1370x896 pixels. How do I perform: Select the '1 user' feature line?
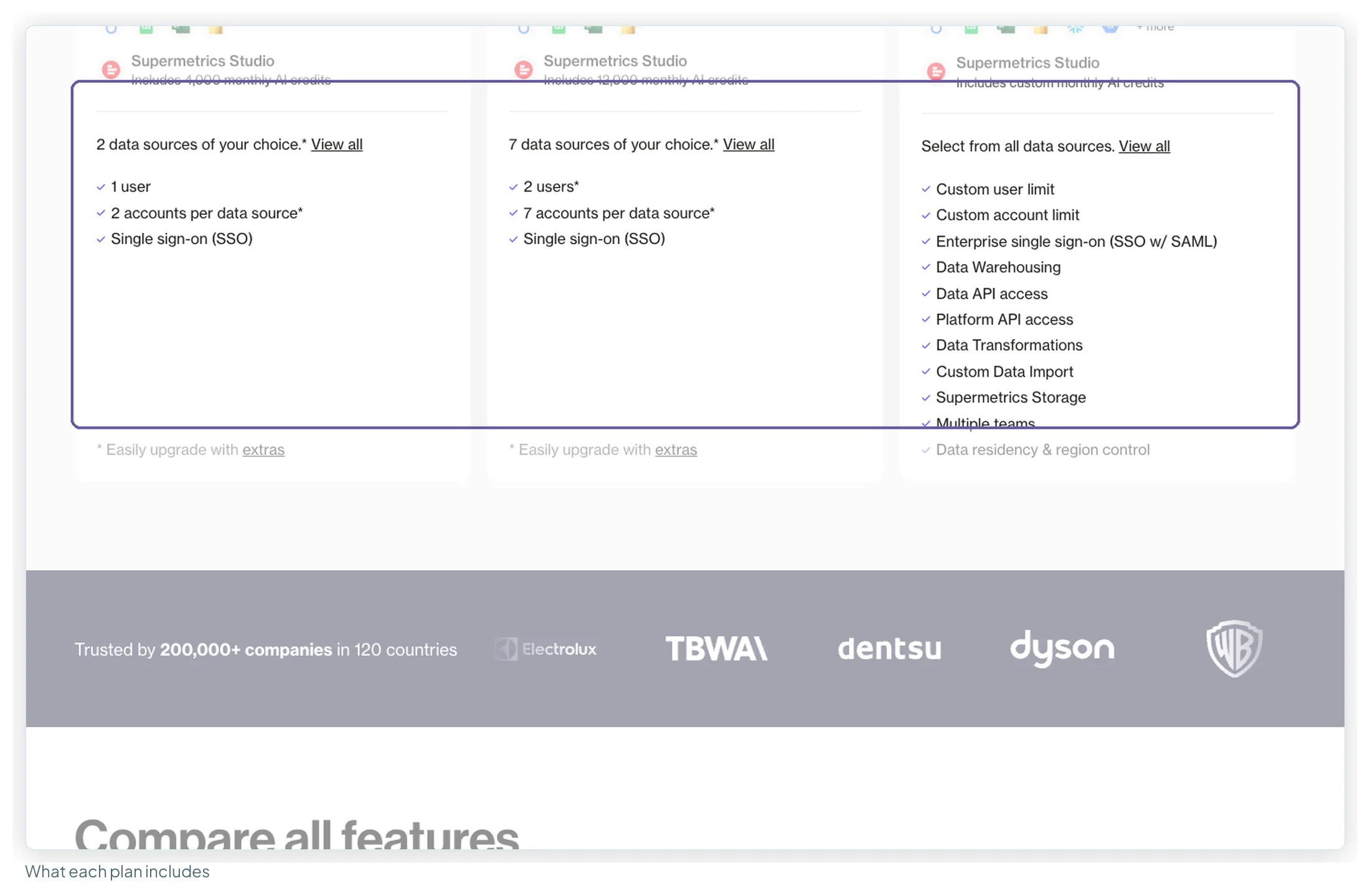pyautogui.click(x=131, y=187)
